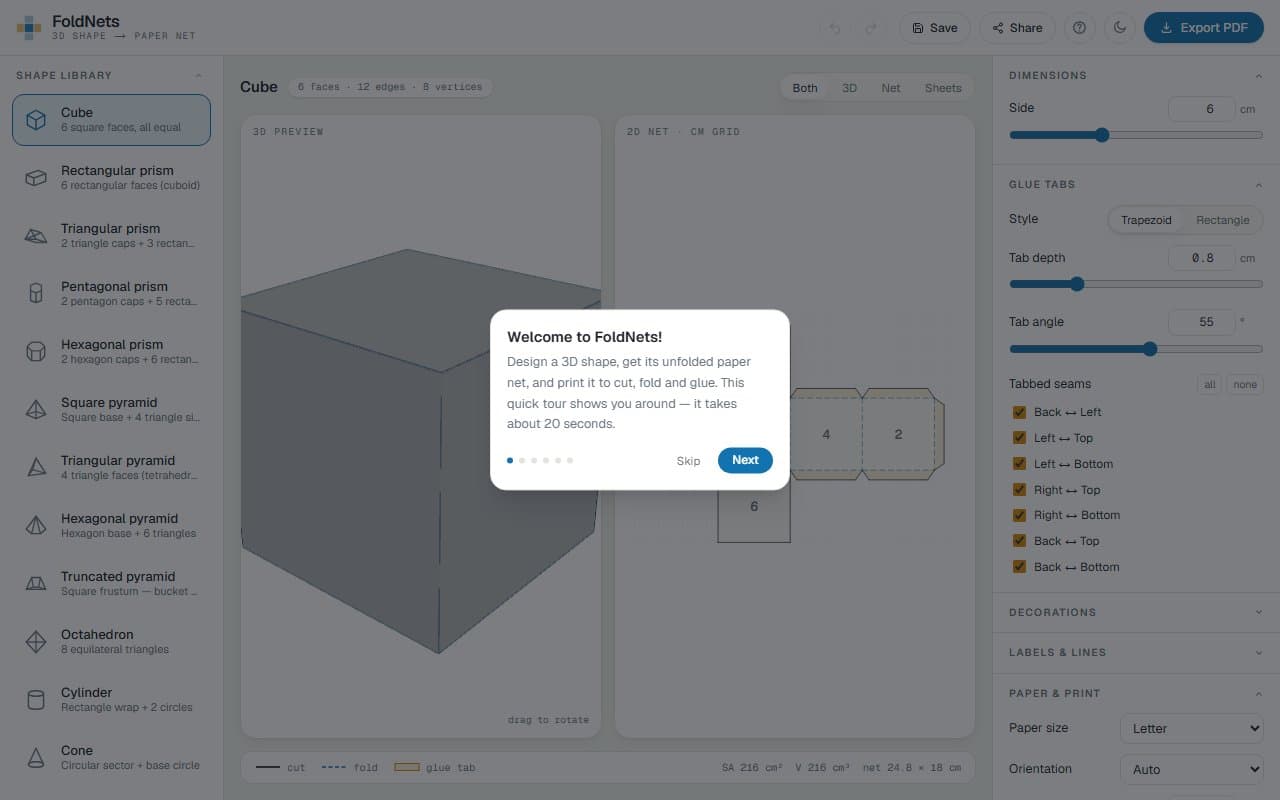Adjust the Side length slider
The image size is (1280, 800).
[x=1136, y=135]
